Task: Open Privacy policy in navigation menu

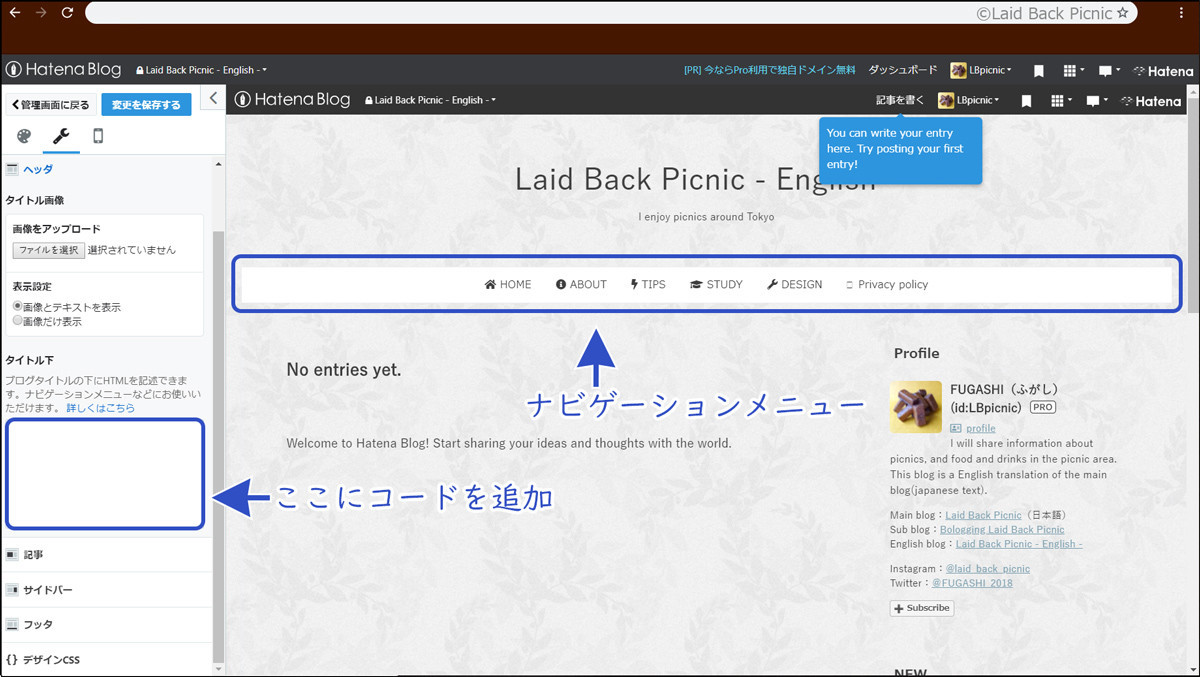Action: tap(887, 284)
